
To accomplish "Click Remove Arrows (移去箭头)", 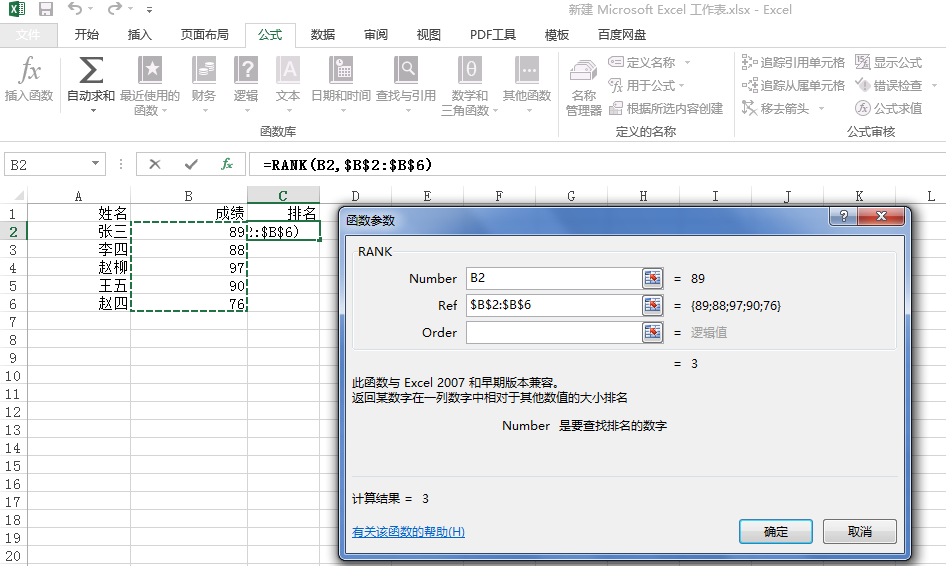I will point(775,109).
